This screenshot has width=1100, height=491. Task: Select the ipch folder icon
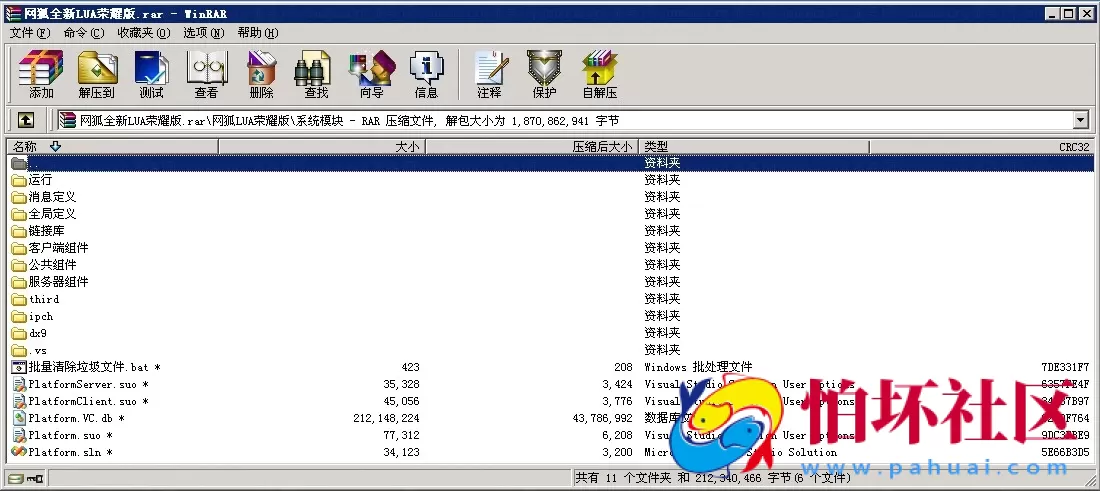point(19,316)
